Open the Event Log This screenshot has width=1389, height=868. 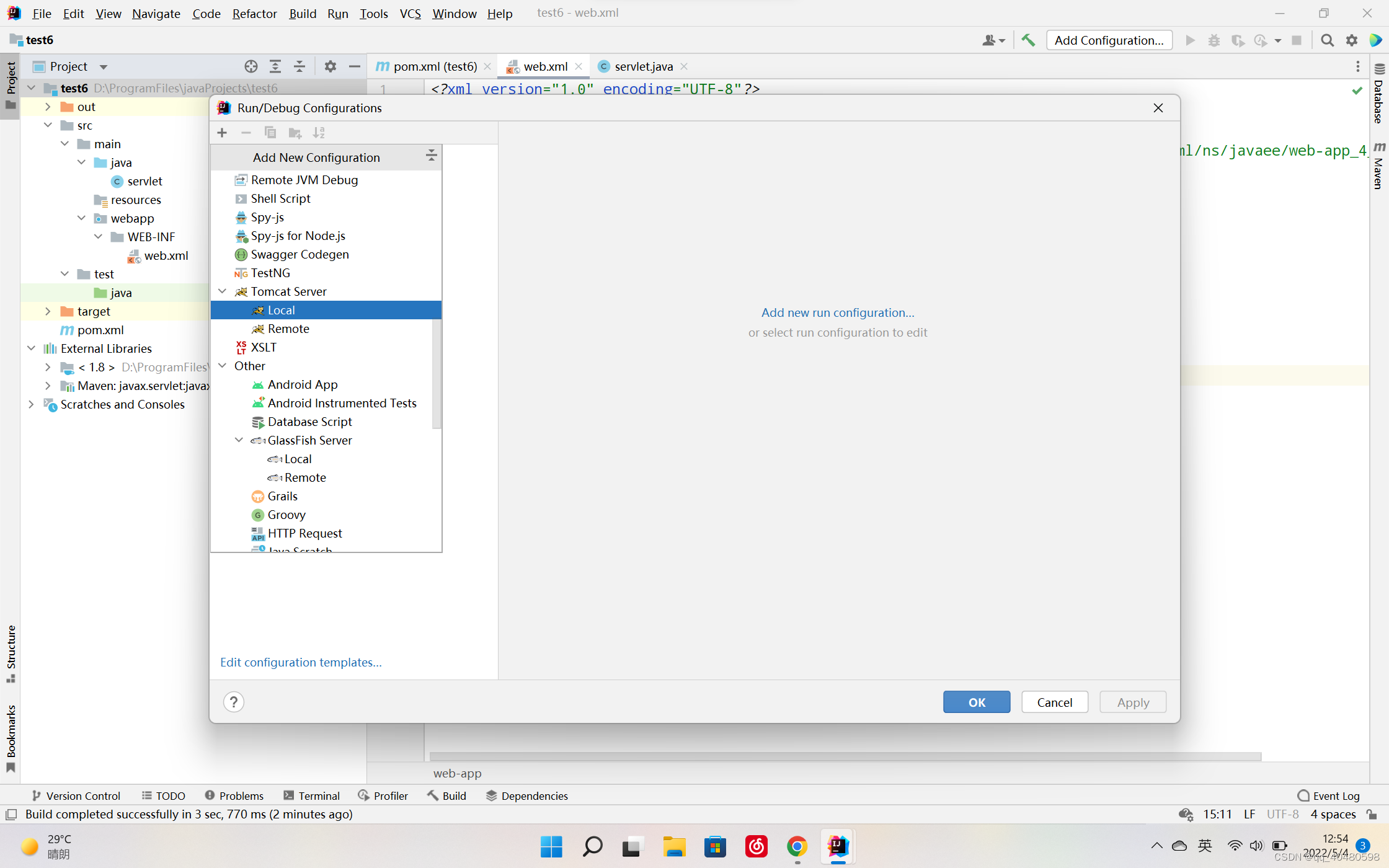click(1329, 795)
